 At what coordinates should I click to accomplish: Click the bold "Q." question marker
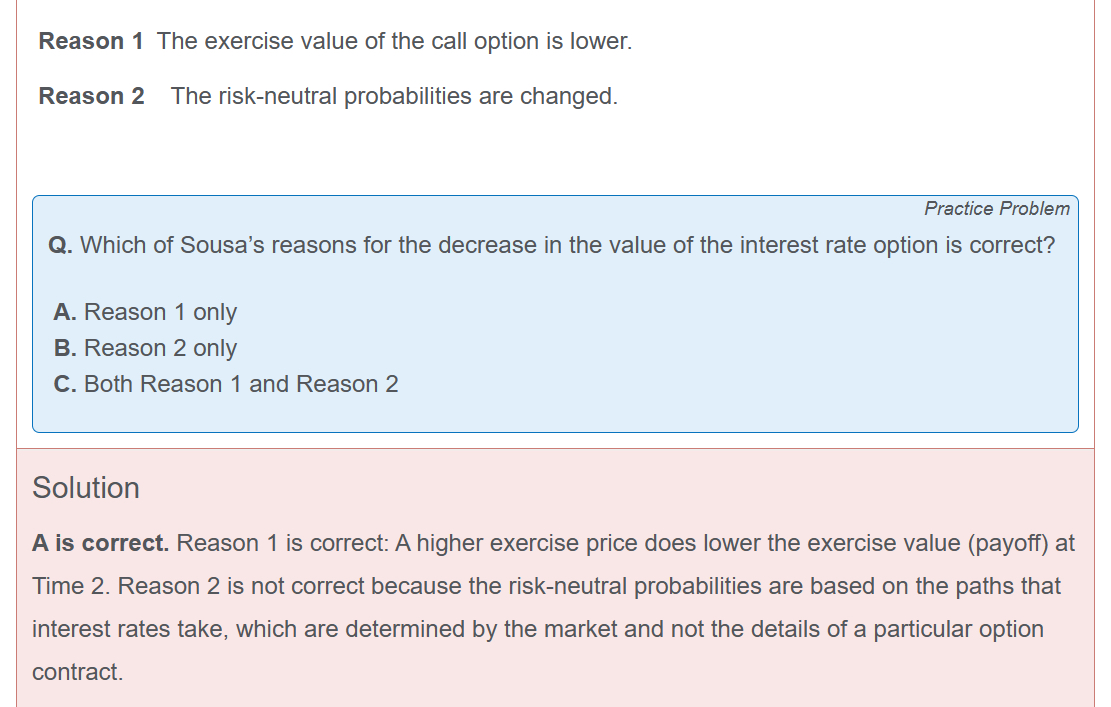tap(60, 245)
